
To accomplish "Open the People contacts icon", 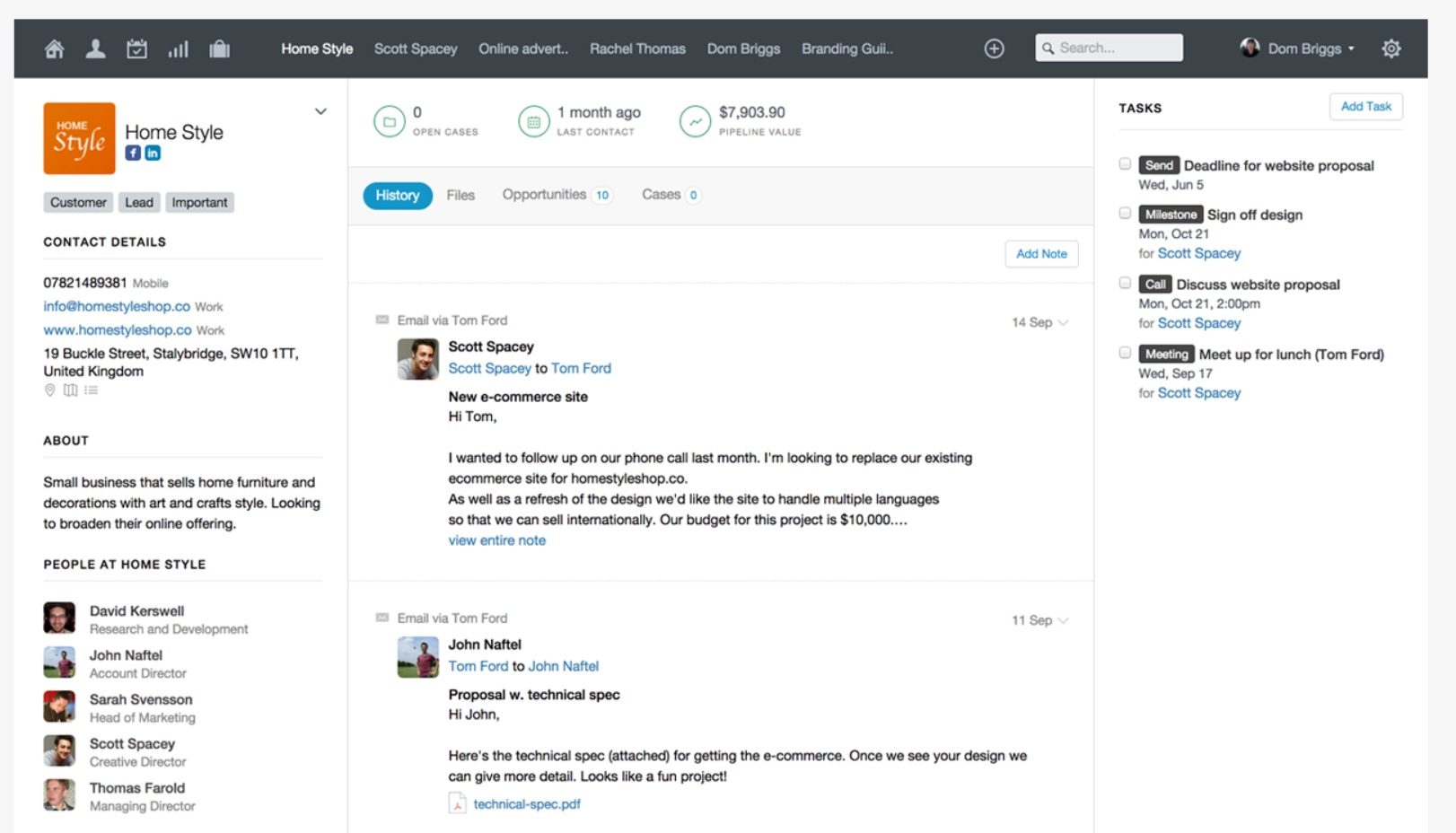I will coord(95,49).
